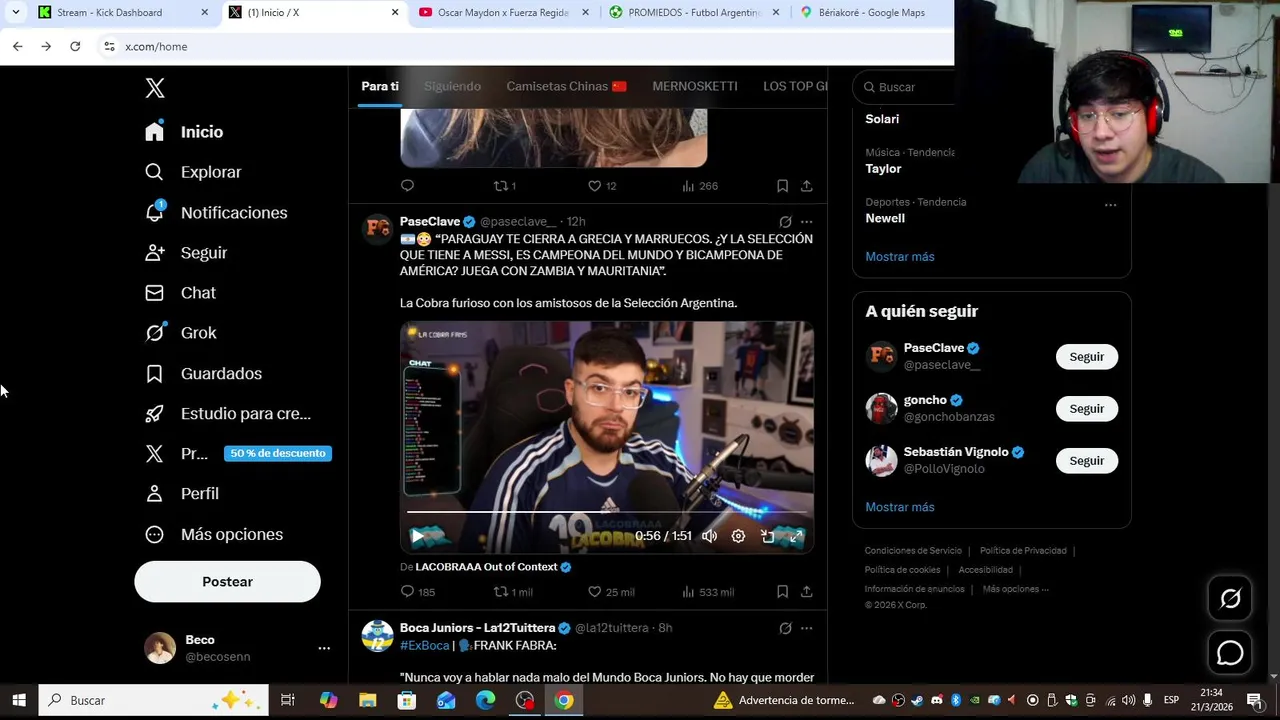Open Windows Start menu
The image size is (1280, 720).
18,700
